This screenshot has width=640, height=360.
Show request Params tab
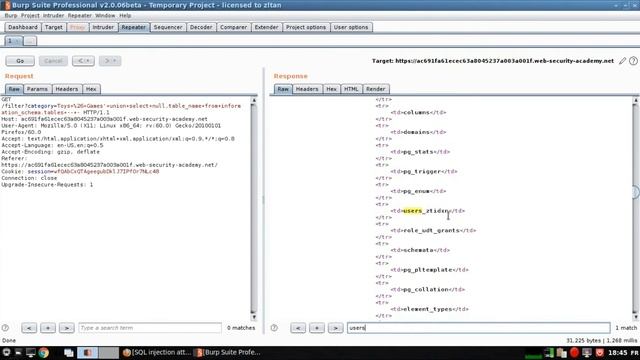37,89
